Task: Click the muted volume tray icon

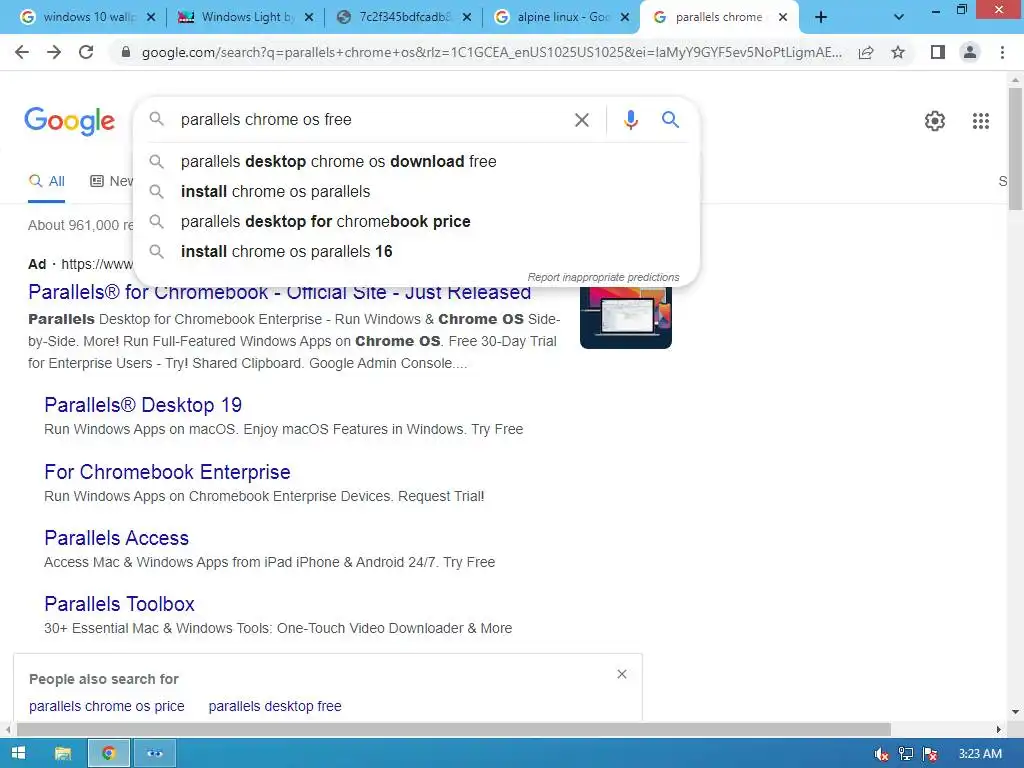Action: coord(882,754)
